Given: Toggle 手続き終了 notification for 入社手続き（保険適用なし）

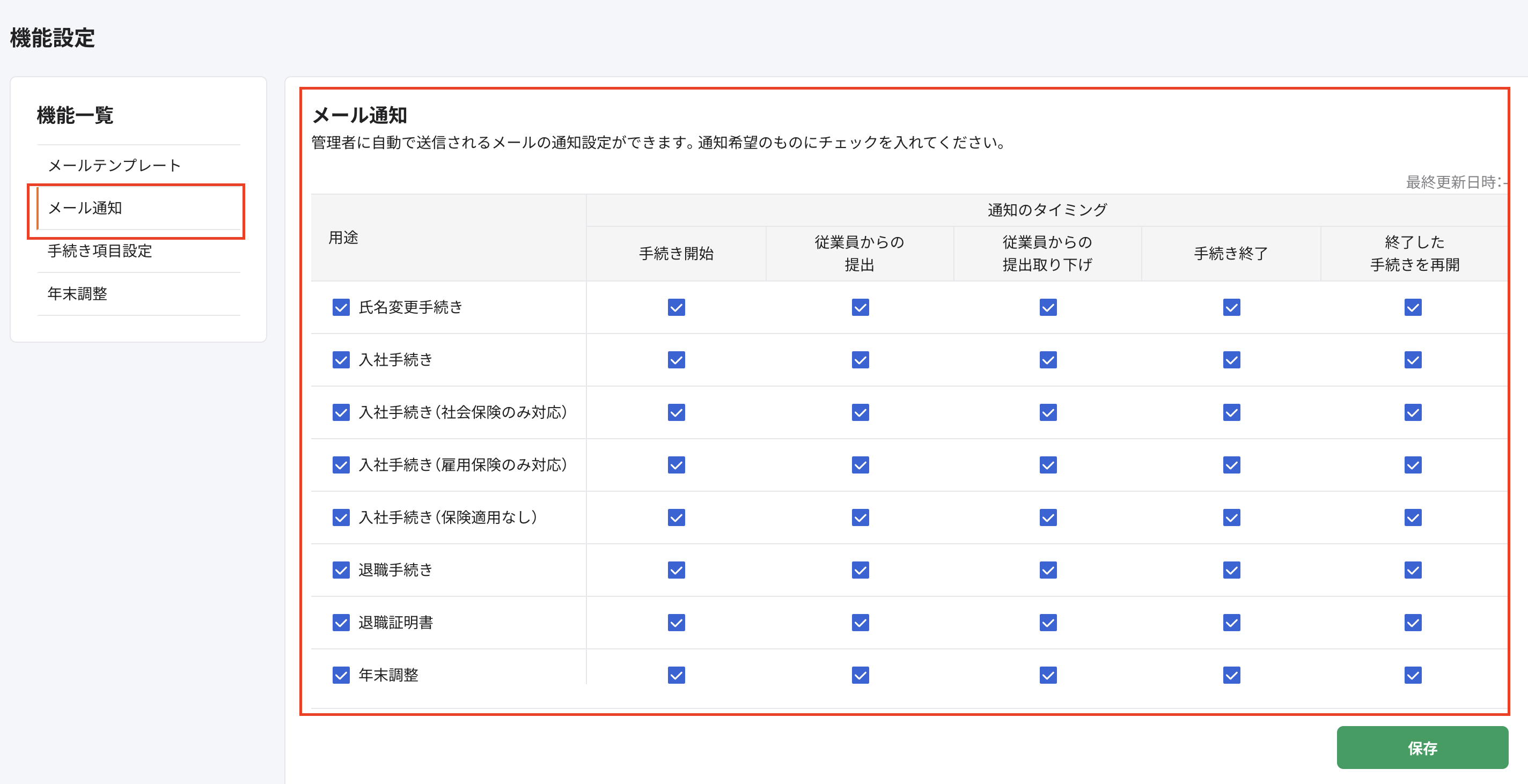Looking at the screenshot, I should (1231, 517).
